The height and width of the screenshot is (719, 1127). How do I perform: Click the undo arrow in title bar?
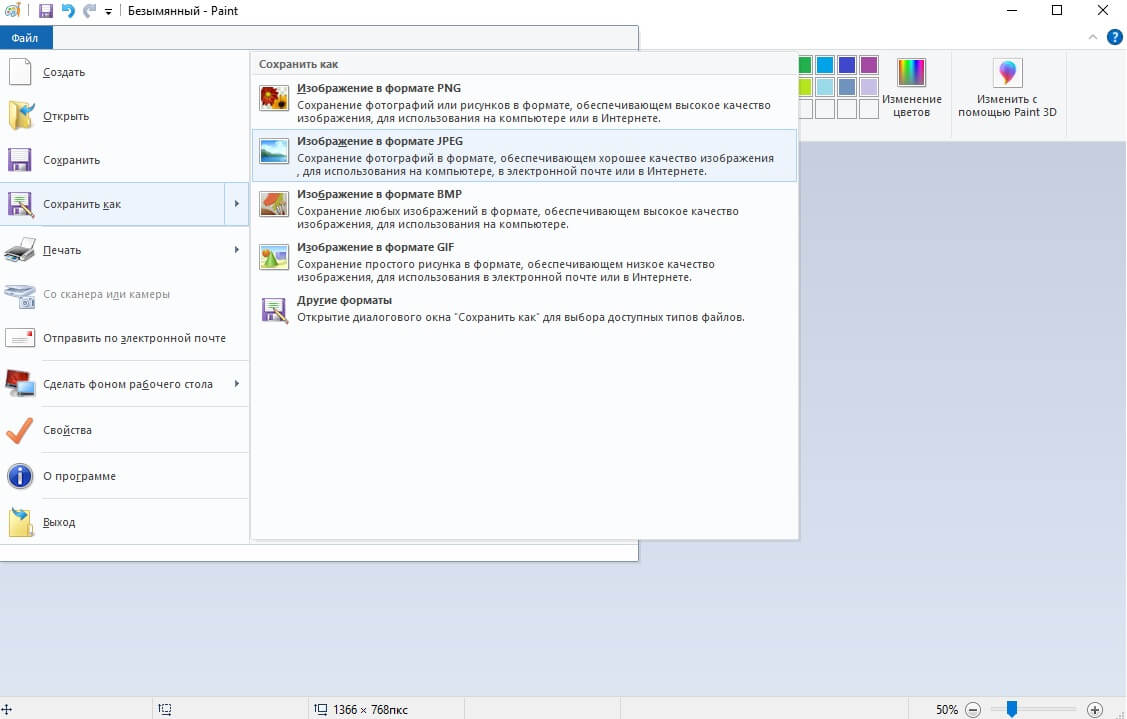[68, 11]
